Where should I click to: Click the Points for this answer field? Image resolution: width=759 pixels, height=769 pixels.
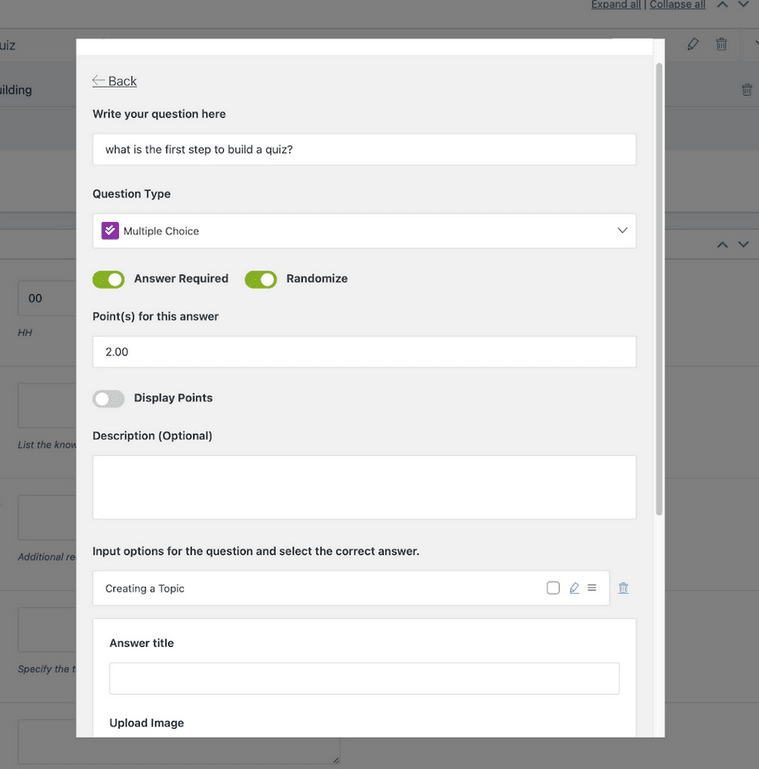(364, 352)
